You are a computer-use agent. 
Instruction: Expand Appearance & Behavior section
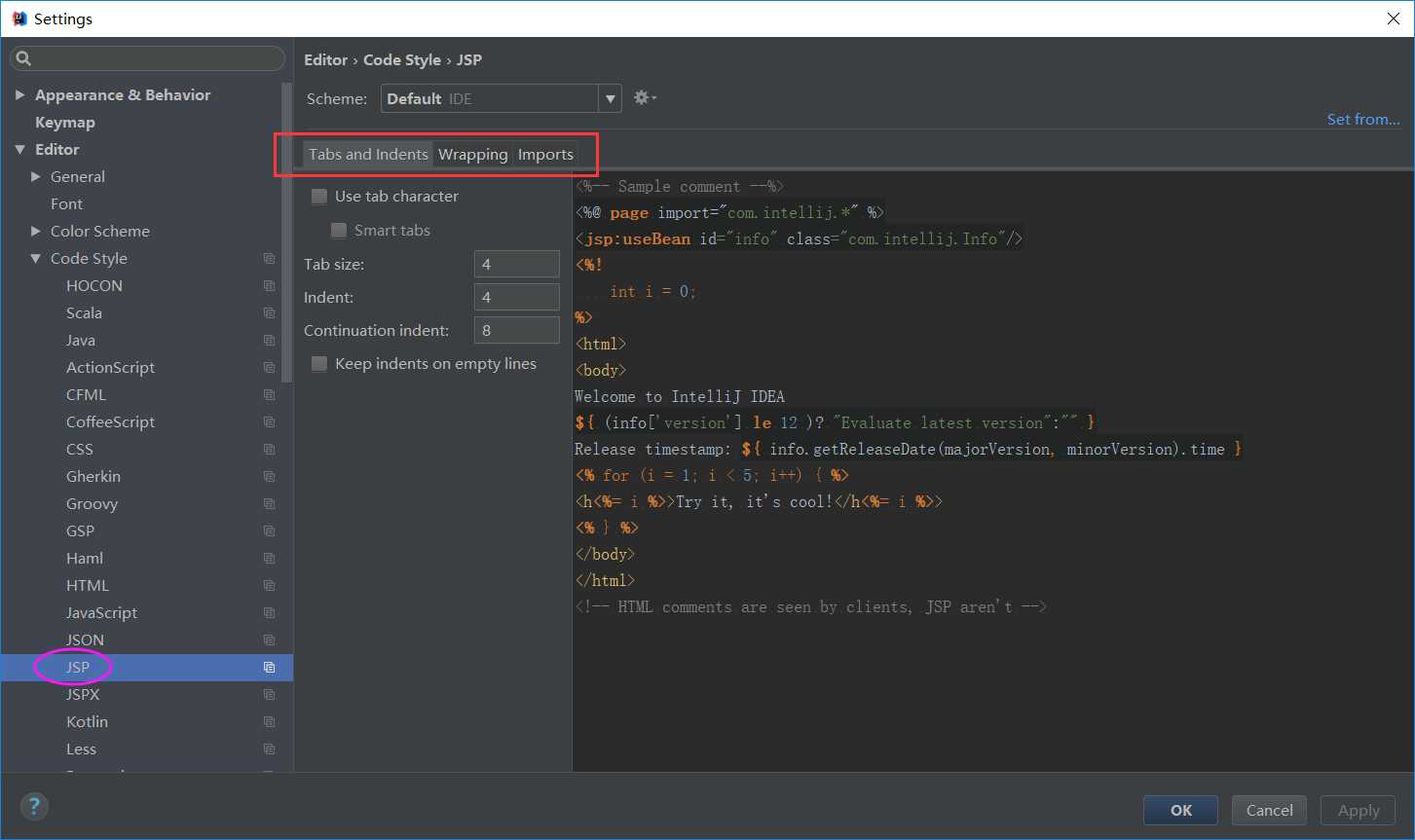tap(19, 95)
